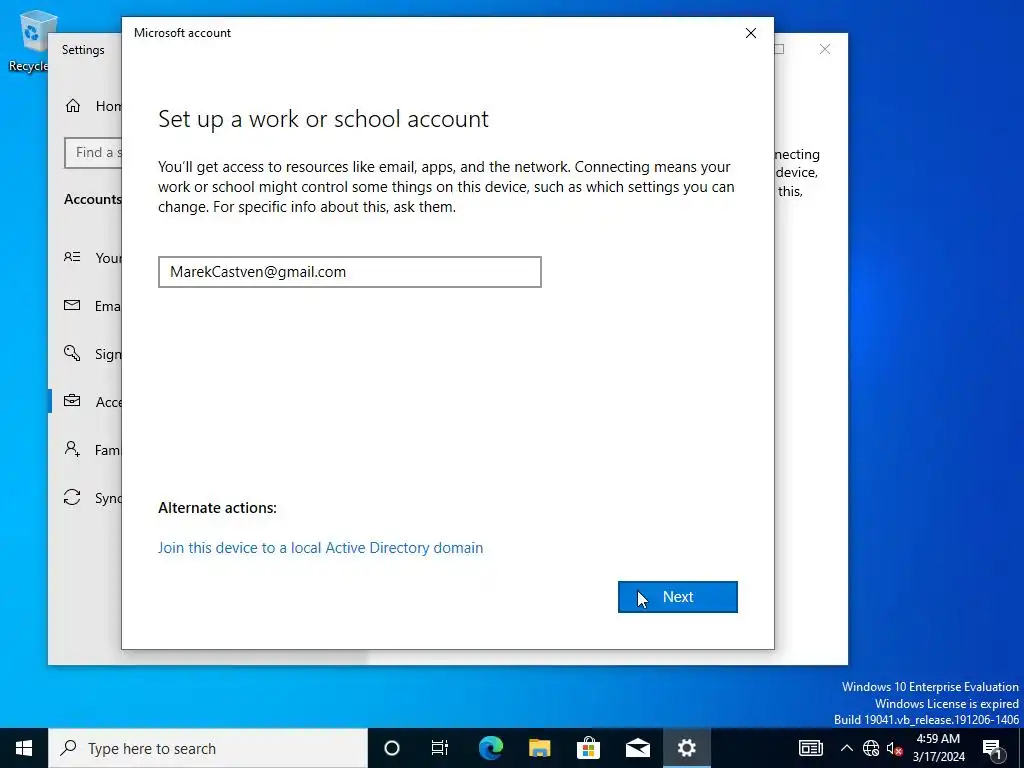The height and width of the screenshot is (768, 1024).
Task: Open the notification Action Center icon
Action: (992, 748)
